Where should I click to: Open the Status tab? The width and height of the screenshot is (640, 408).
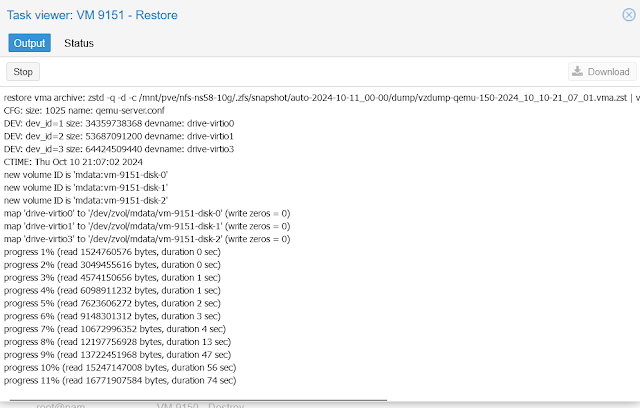coord(79,43)
